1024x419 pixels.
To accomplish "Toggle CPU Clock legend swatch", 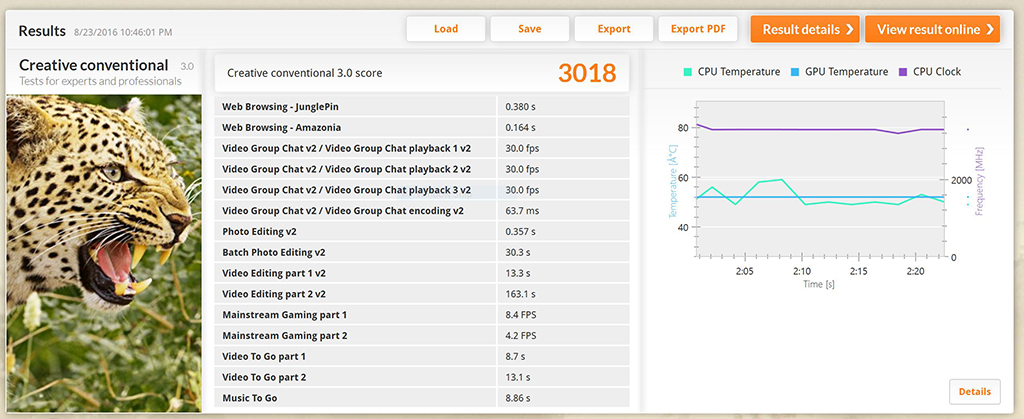I will 903,72.
